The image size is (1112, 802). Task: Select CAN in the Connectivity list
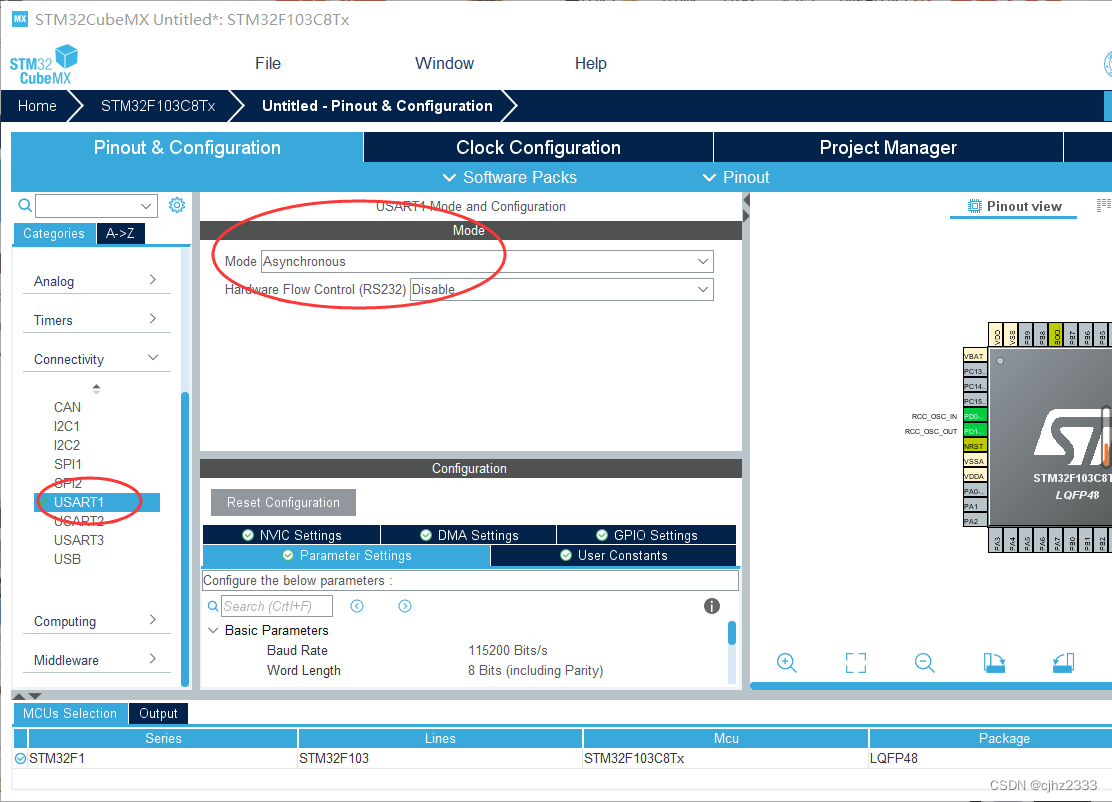pyautogui.click(x=67, y=407)
